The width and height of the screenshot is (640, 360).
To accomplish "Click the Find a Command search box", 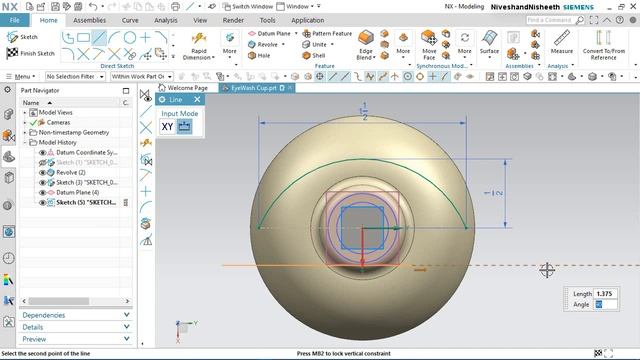I will coord(555,20).
